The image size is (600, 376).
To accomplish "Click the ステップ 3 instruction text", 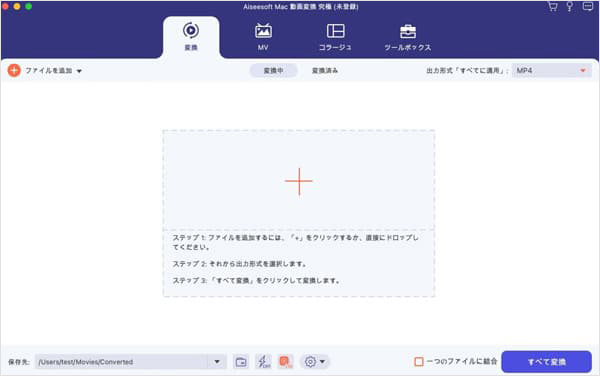I will [256, 281].
